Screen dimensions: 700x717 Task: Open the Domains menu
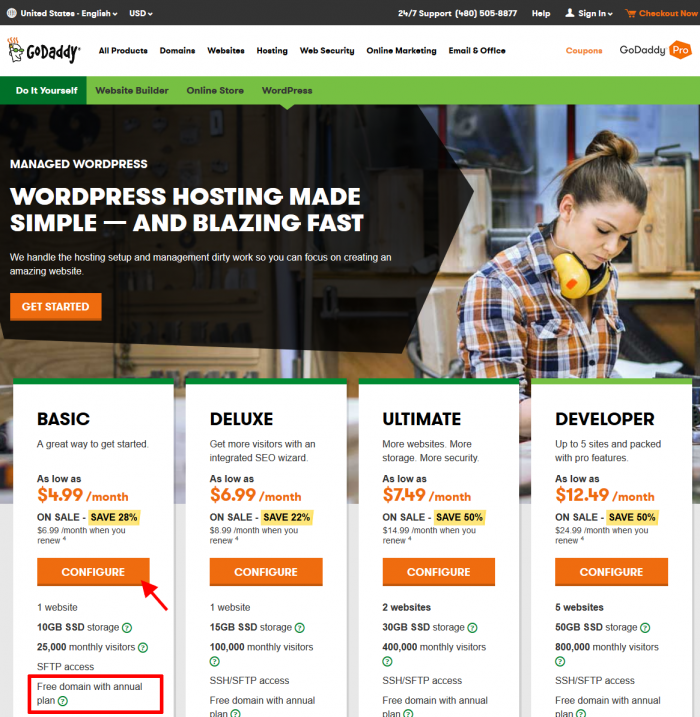tap(177, 51)
